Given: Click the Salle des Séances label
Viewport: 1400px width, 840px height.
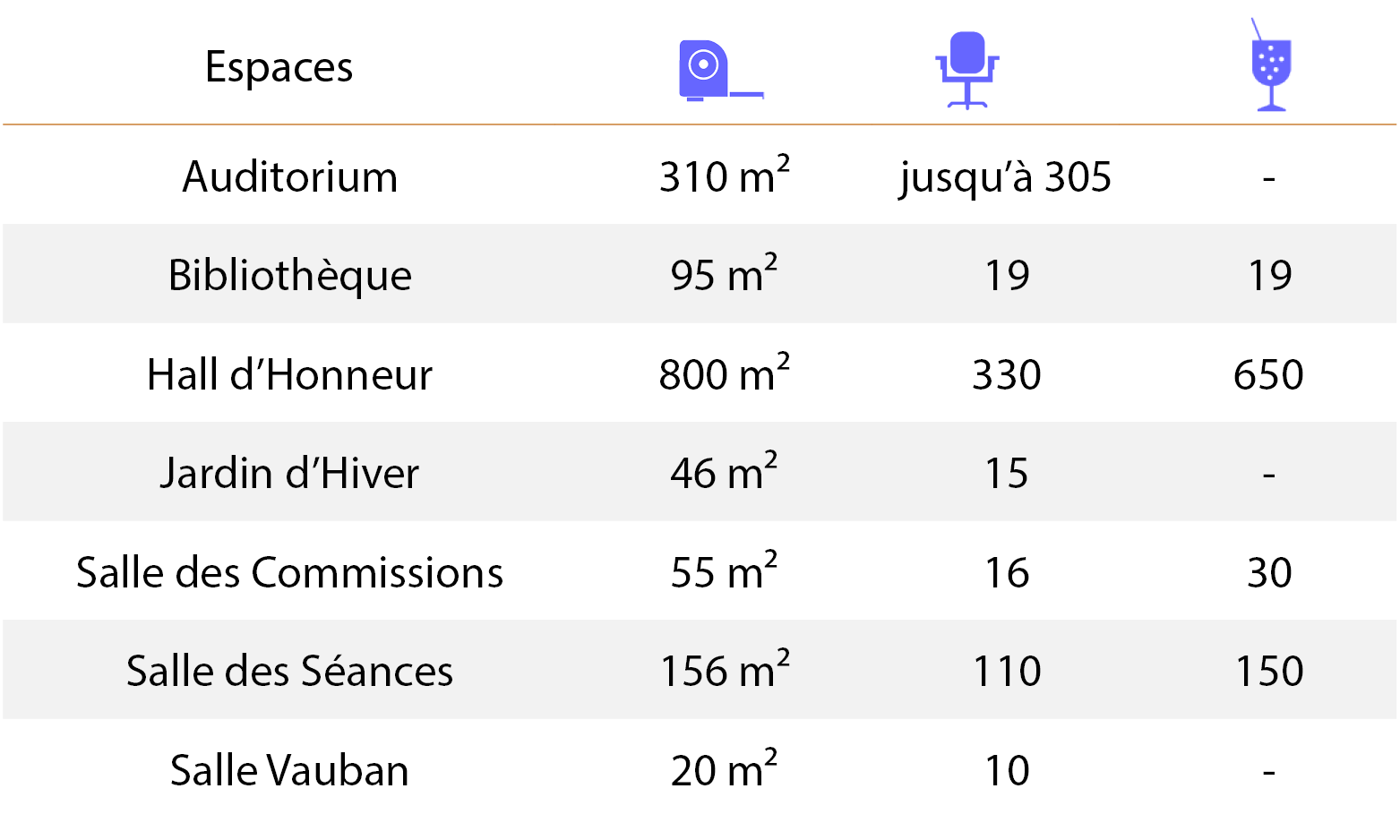Looking at the screenshot, I should coord(289,671).
